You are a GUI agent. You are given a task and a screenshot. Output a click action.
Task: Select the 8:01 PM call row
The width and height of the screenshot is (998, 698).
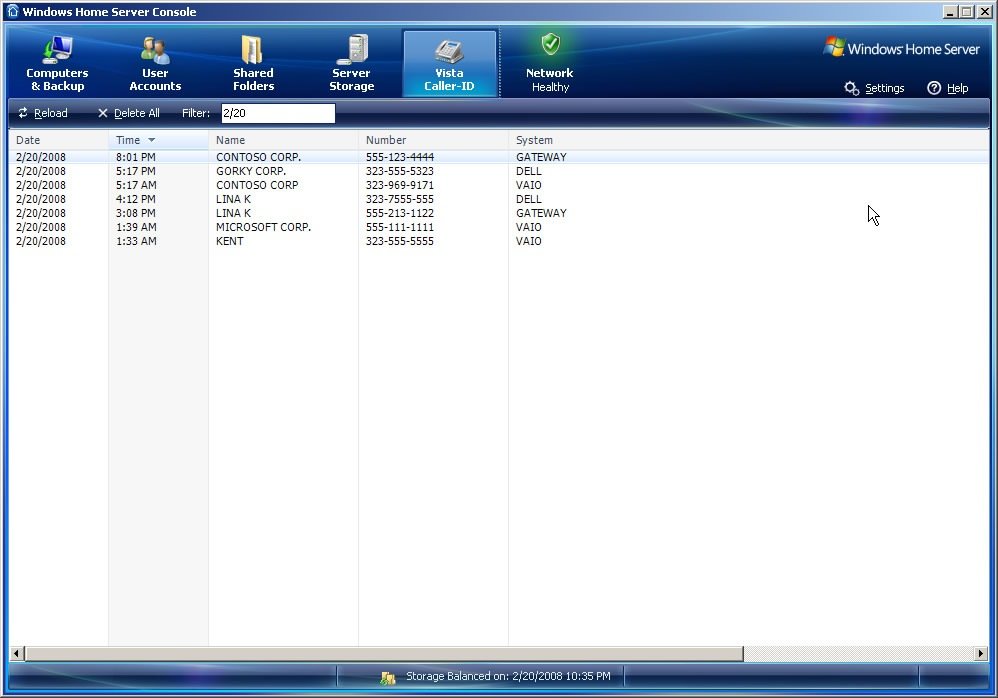pos(499,157)
